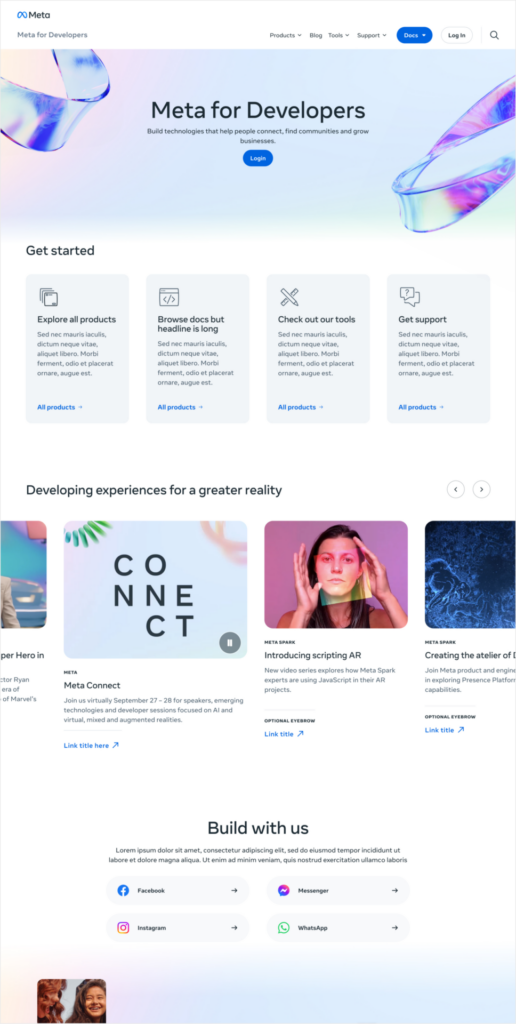Pause the Connect carousel slide
This screenshot has width=516, height=1024.
pyautogui.click(x=230, y=643)
